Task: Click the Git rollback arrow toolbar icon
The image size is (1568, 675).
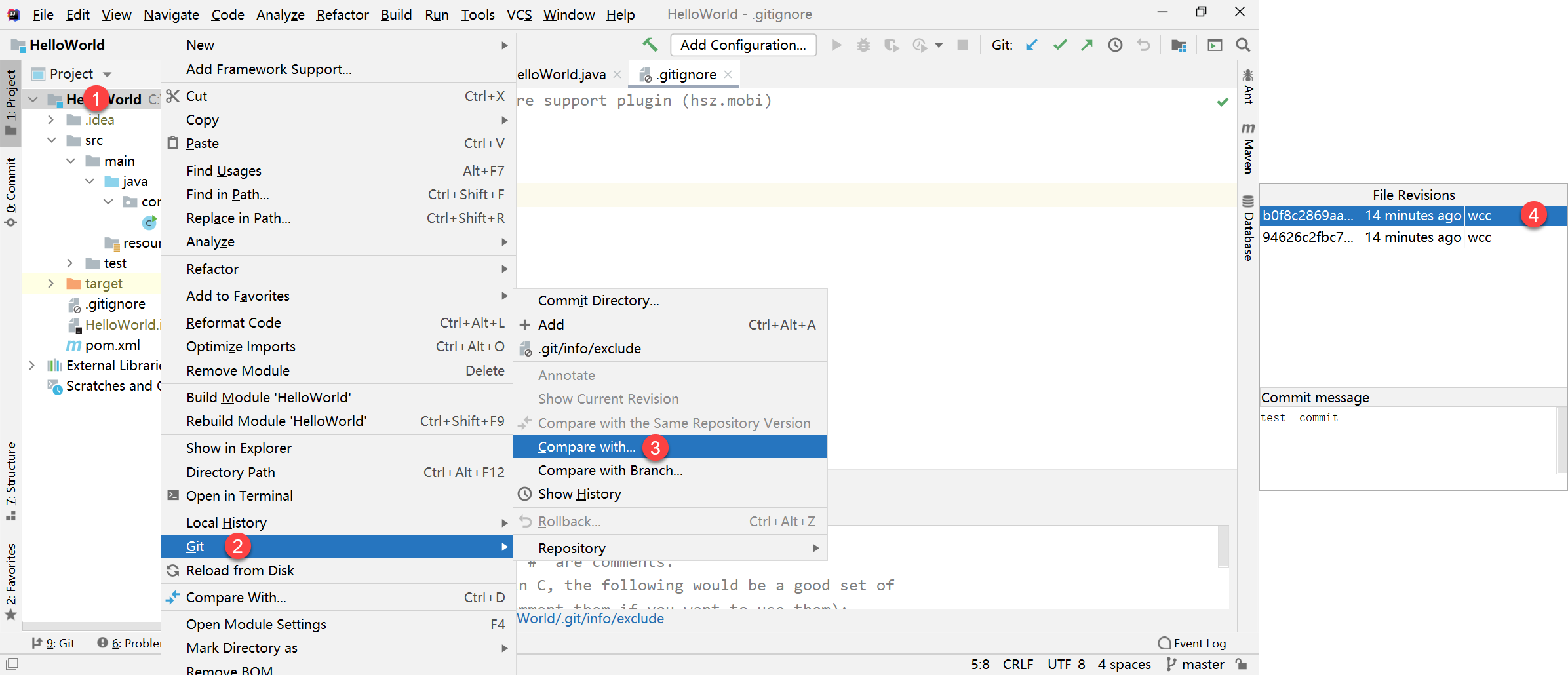Action: [x=1143, y=45]
